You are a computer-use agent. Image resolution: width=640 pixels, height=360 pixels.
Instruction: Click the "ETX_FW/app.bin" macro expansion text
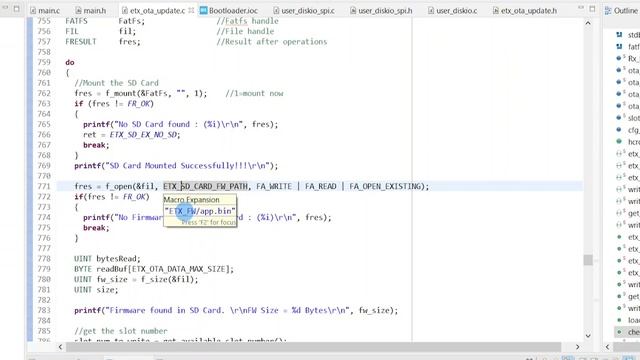200,211
